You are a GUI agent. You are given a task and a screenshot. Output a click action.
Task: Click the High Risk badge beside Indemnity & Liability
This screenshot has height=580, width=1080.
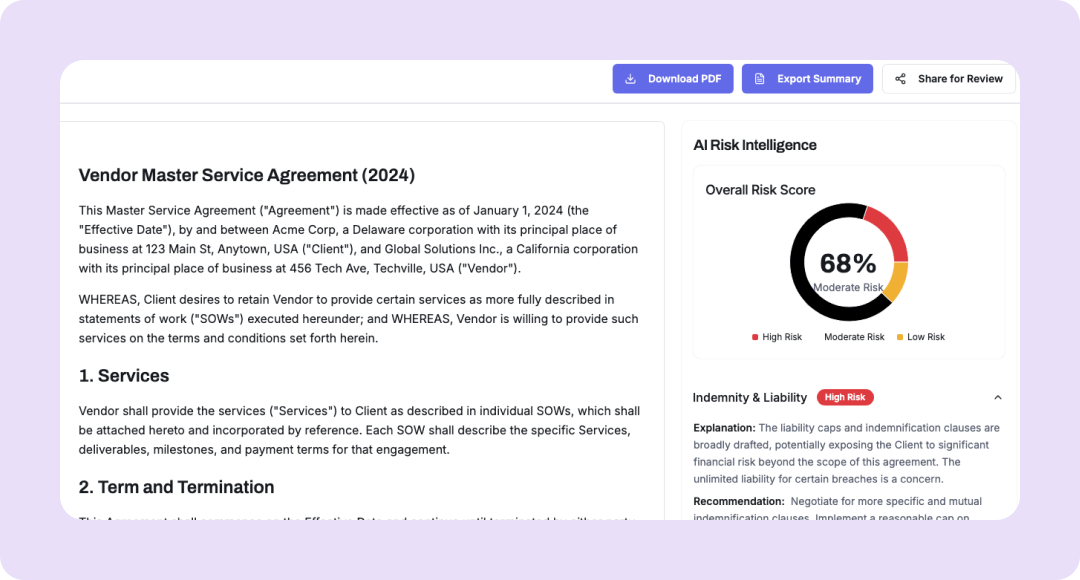[x=845, y=398]
